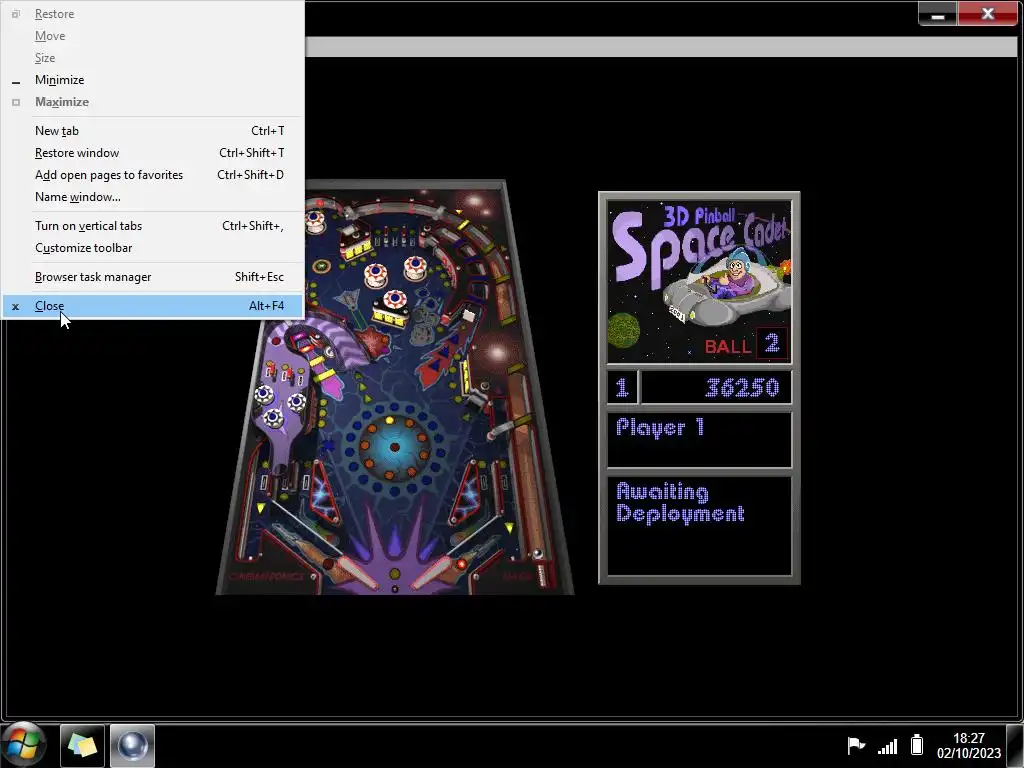Click the blue center hyperspace circle on the table
This screenshot has width=1024, height=768.
[x=394, y=447]
